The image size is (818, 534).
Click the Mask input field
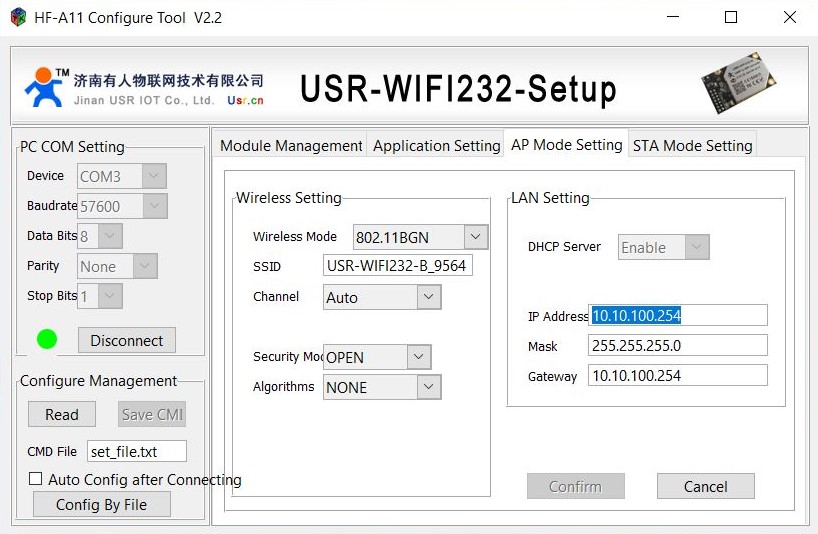point(678,346)
